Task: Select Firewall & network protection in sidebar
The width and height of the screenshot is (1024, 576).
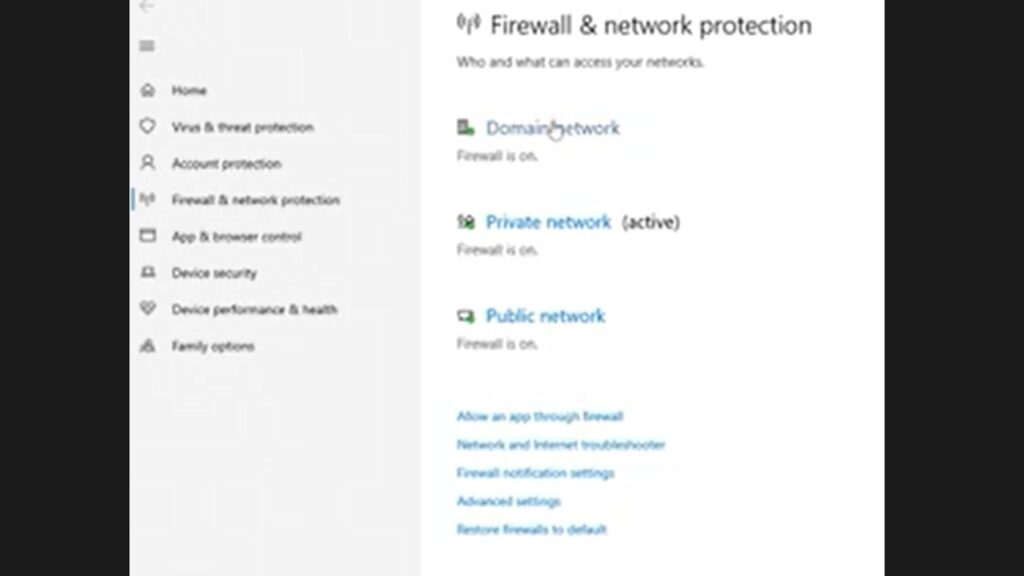Action: [x=255, y=200]
